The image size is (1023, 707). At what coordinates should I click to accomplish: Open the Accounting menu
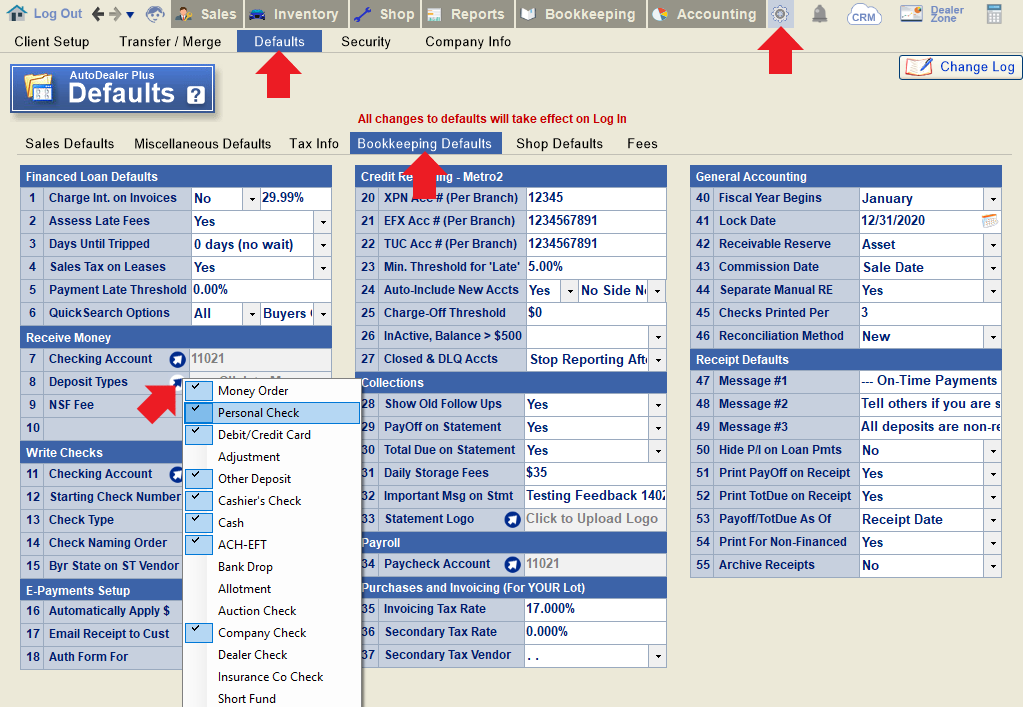(x=705, y=14)
